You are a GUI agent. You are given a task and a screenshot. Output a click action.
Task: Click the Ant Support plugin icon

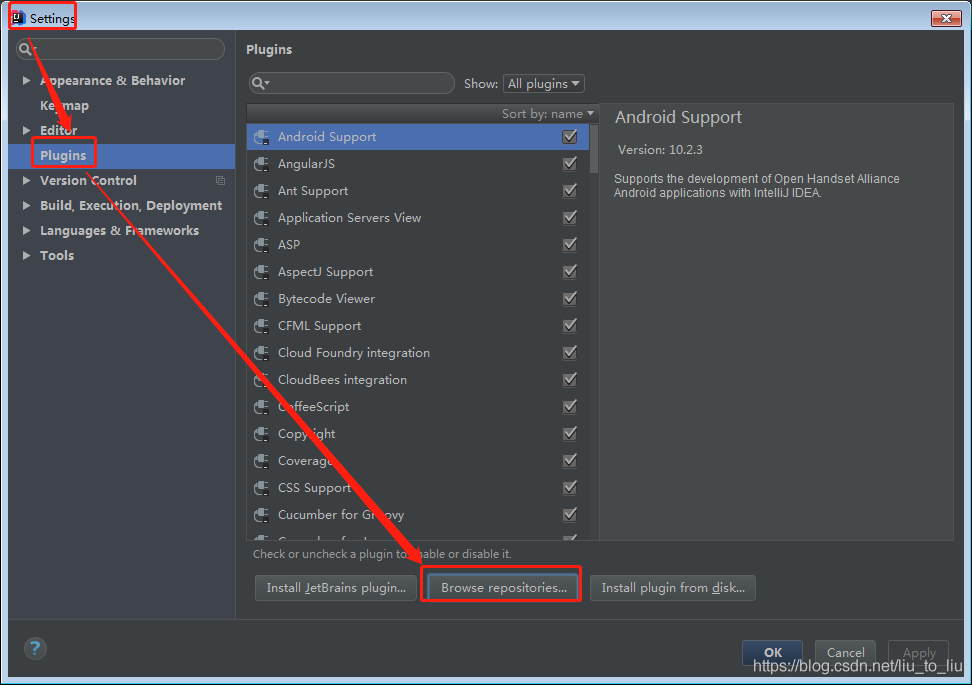pyautogui.click(x=262, y=191)
